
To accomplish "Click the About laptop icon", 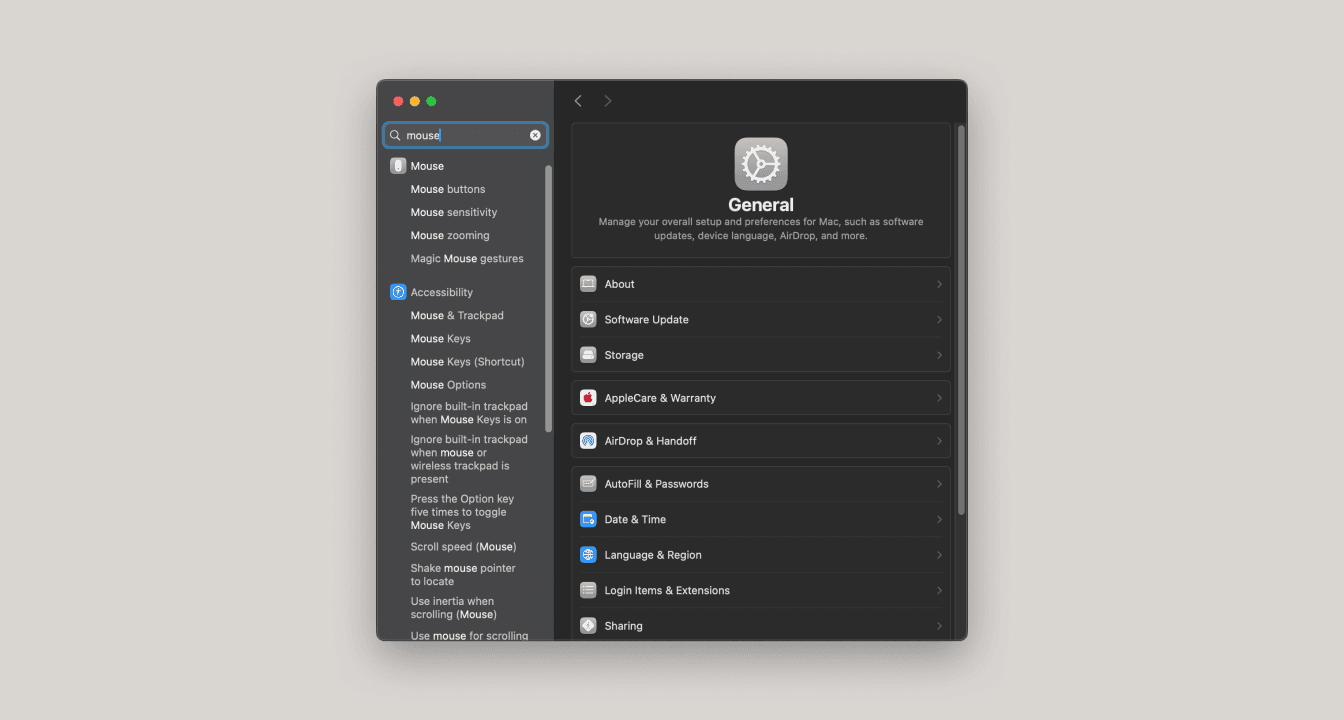I will [588, 284].
